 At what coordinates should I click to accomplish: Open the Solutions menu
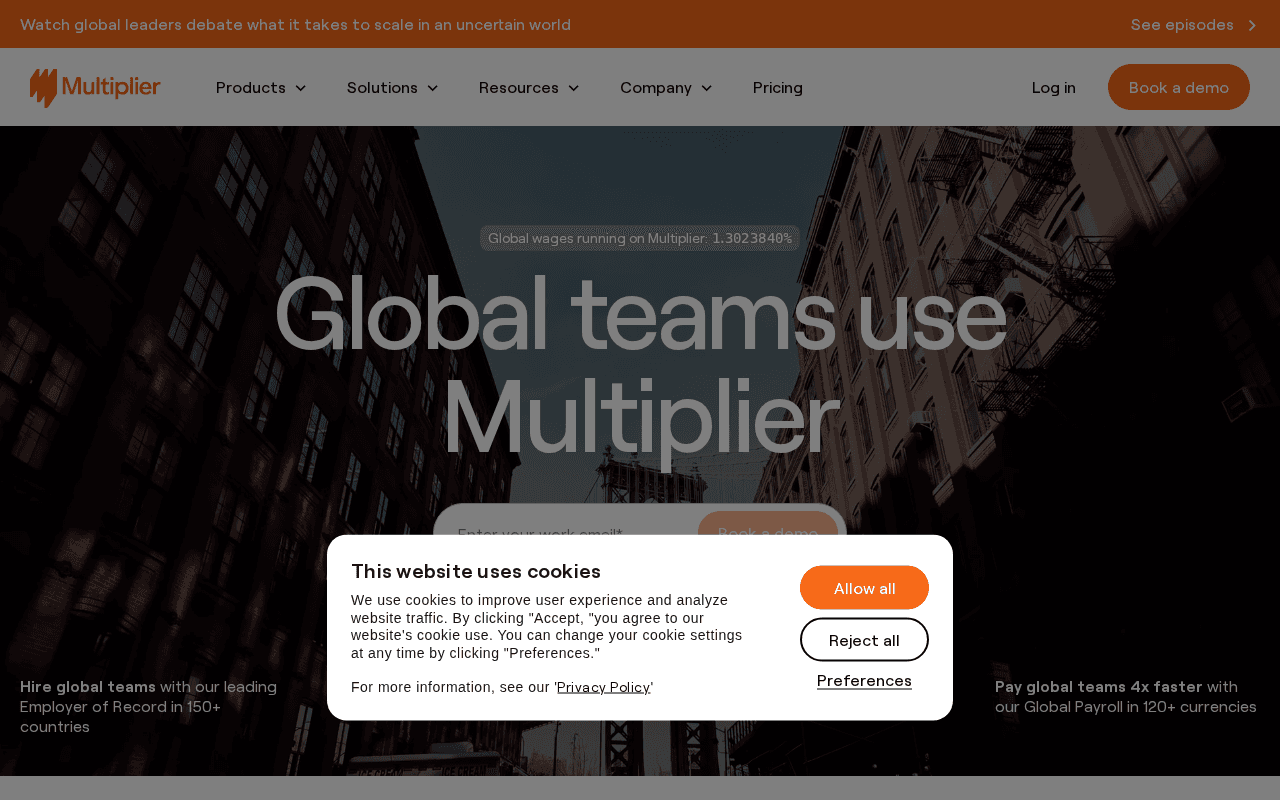[x=393, y=88]
